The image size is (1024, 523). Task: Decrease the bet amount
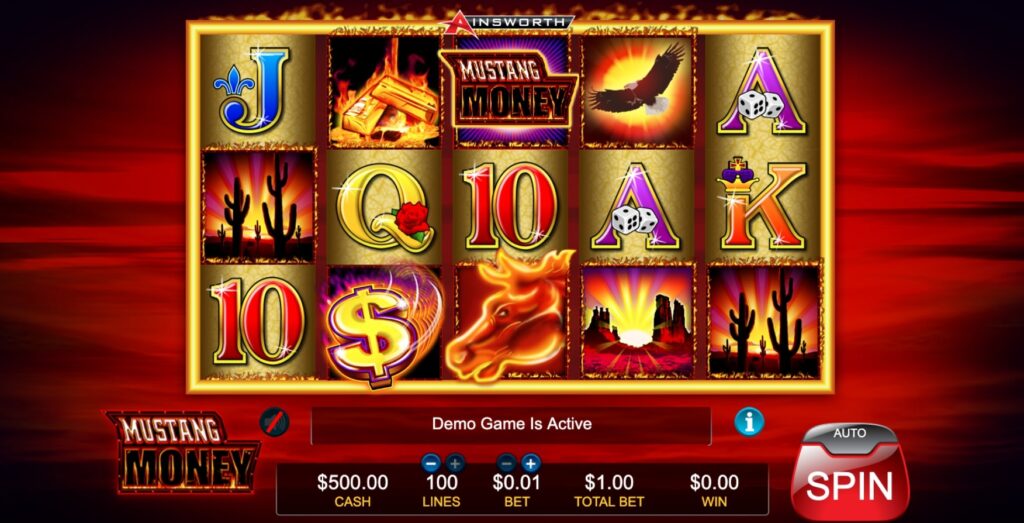tap(506, 464)
